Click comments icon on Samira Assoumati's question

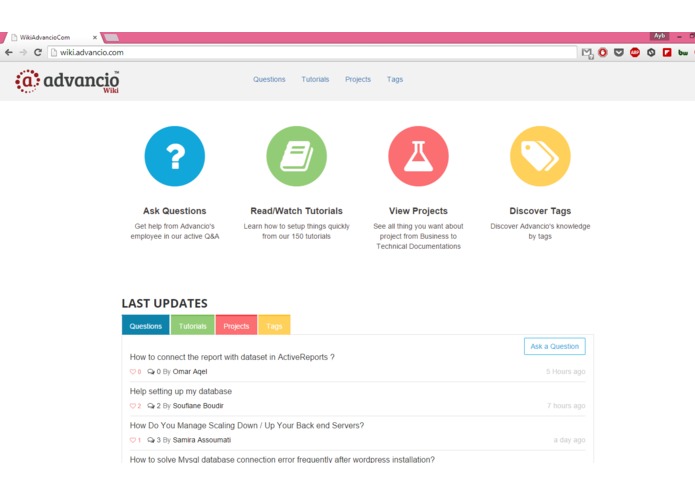click(x=151, y=440)
